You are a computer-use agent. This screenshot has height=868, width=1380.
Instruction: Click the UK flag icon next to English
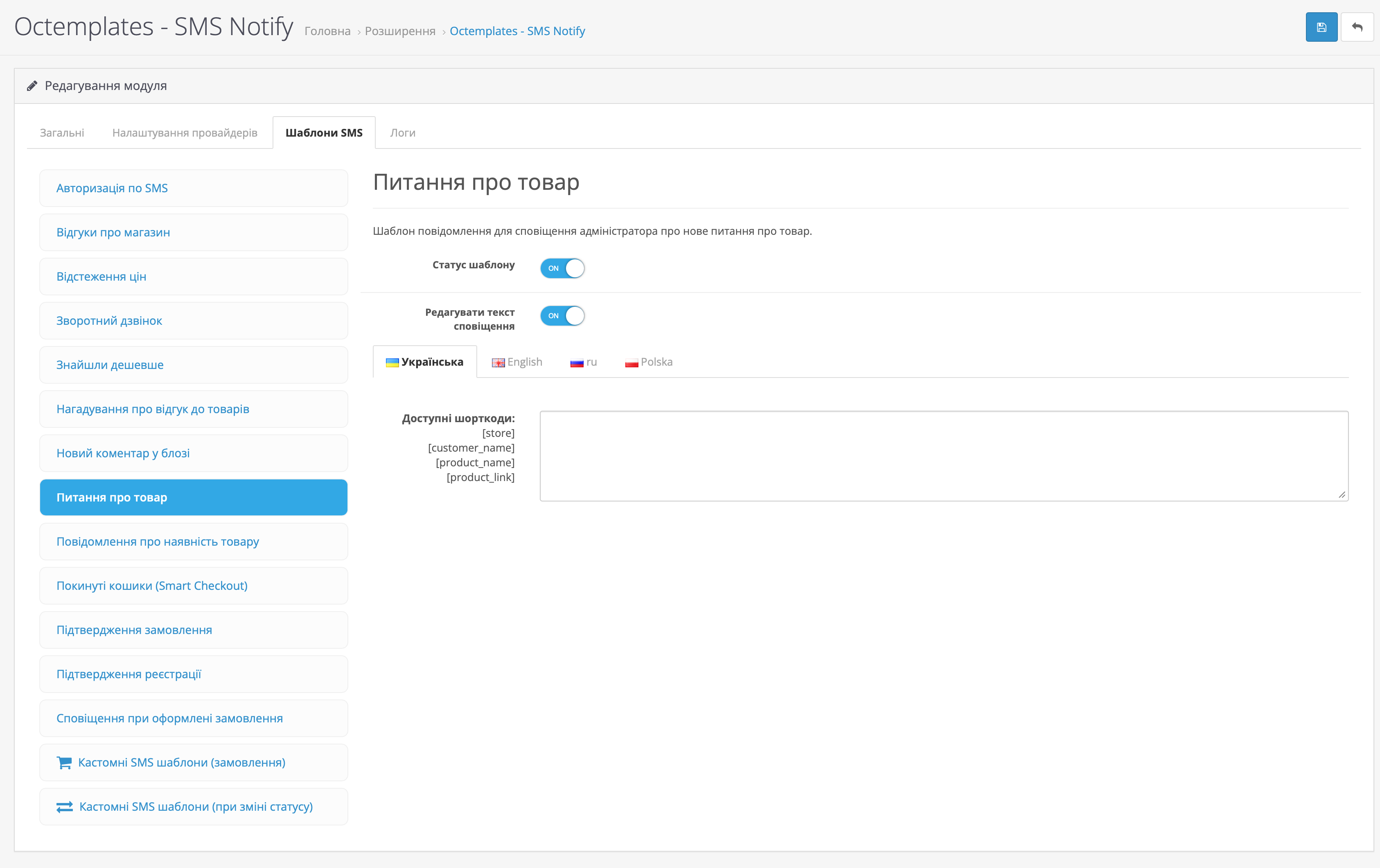click(498, 363)
